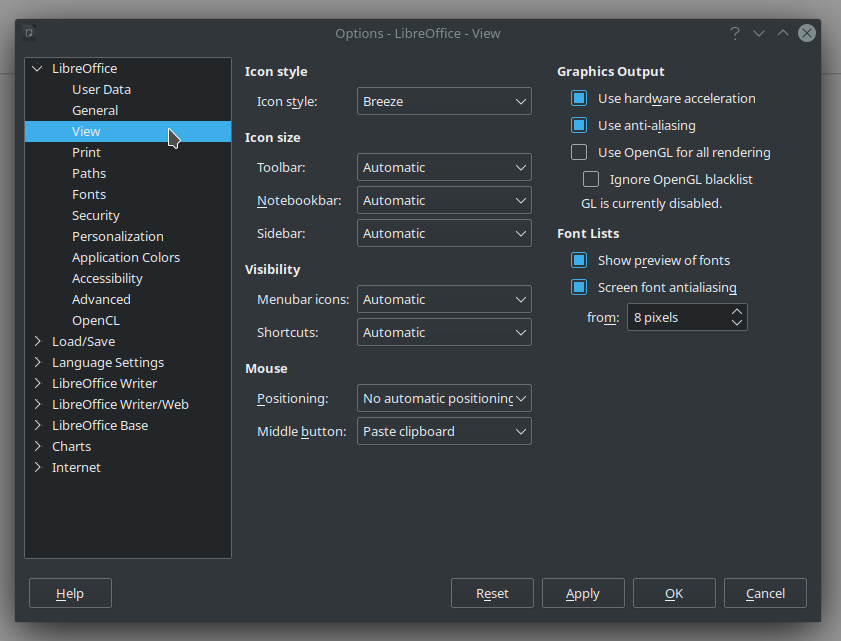Toggle Screen font antialiasing checkbox
Screen dimensions: 841x641
tap(579, 287)
